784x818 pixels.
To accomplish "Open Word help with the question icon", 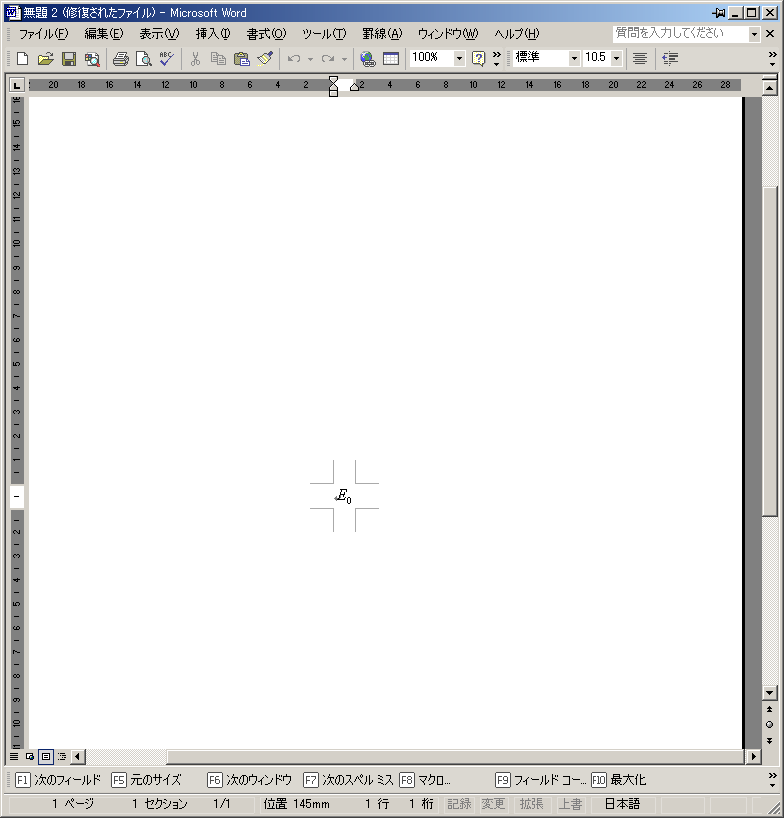I will pyautogui.click(x=478, y=58).
